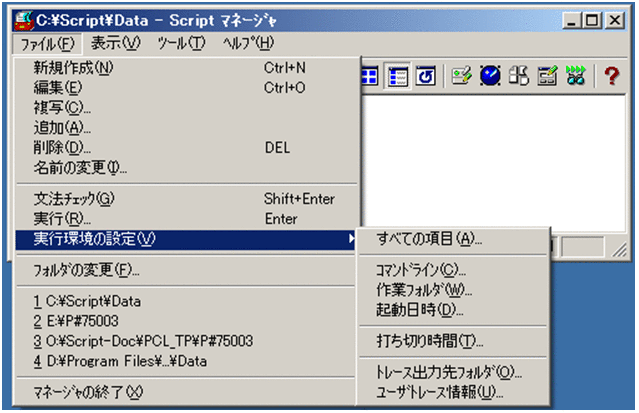Select 削除(D)... menu entry
This screenshot has height=413, width=639.
pyautogui.click(x=187, y=148)
